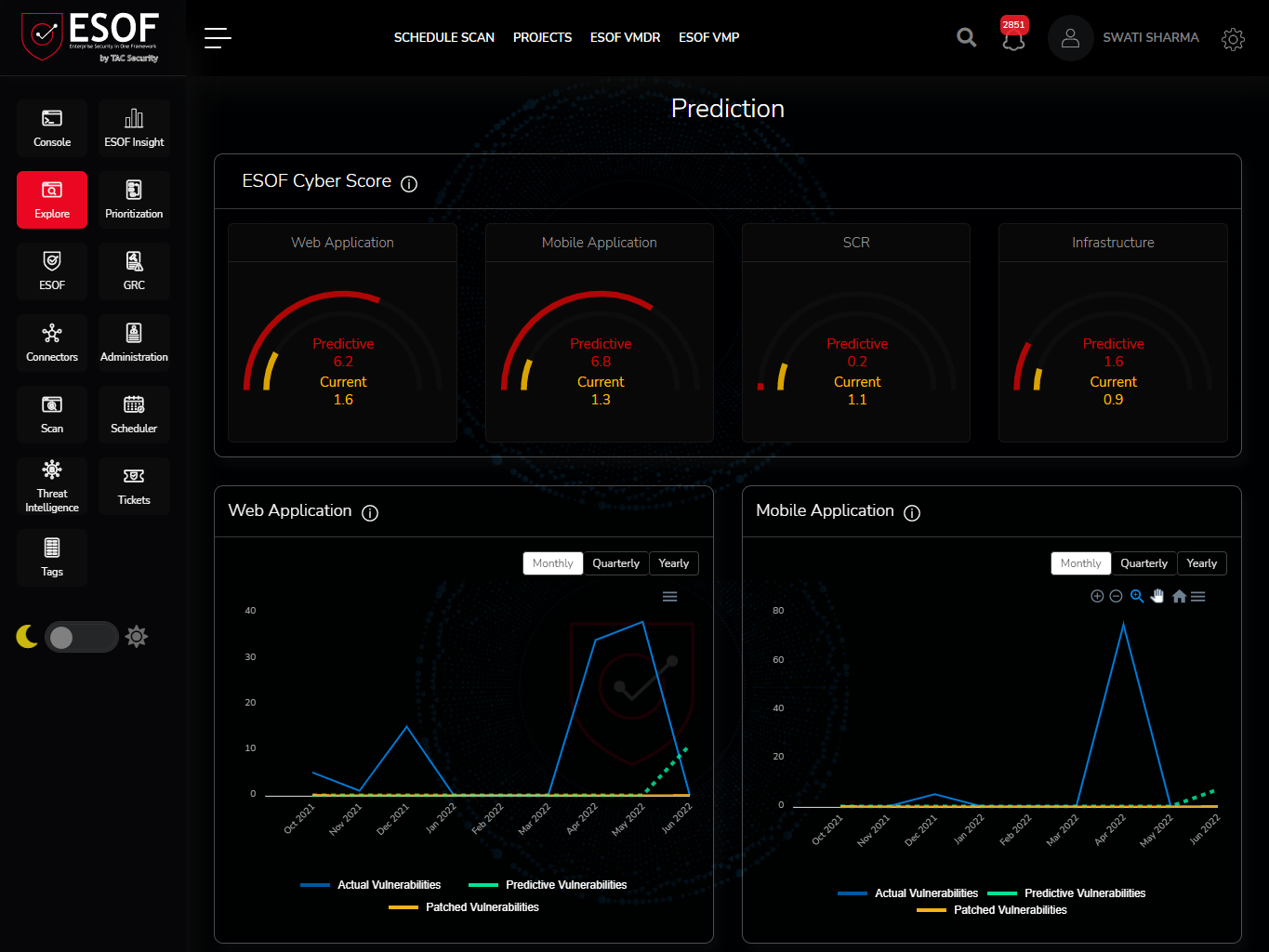Set Mobile Application chart to Yearly

(x=1201, y=562)
